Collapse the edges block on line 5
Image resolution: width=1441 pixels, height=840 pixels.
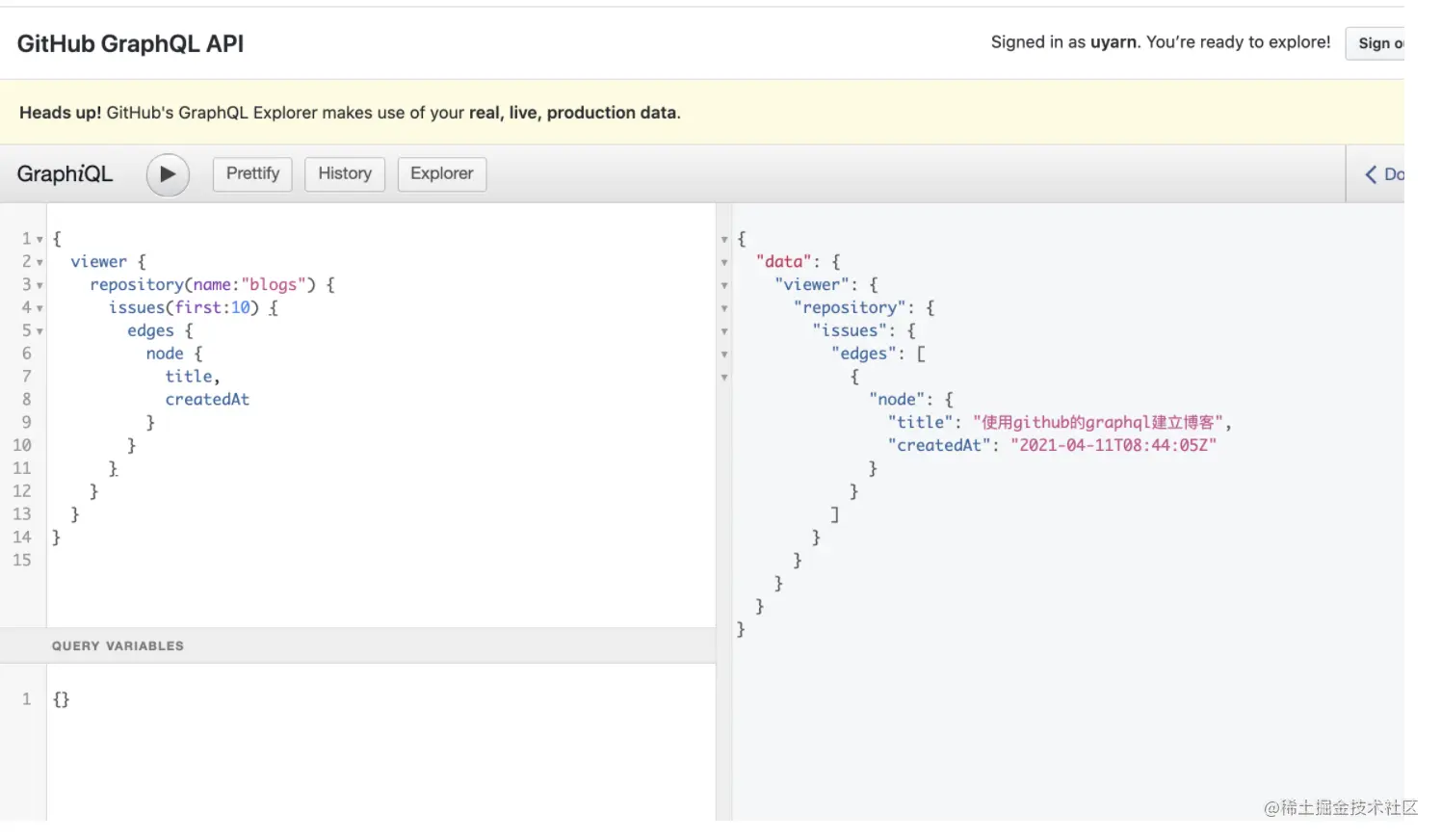pos(39,331)
